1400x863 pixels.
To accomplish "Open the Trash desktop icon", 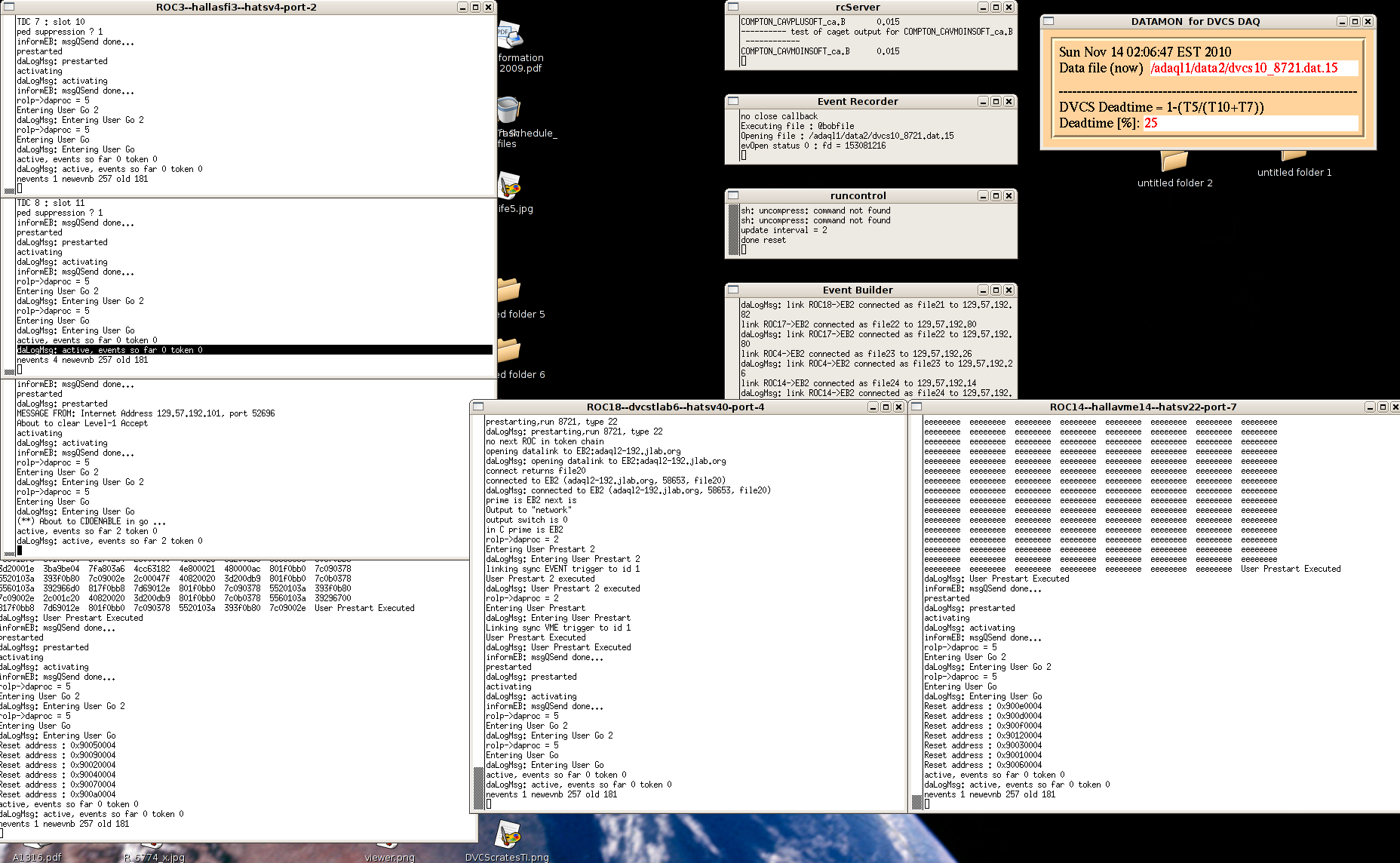I will [509, 110].
